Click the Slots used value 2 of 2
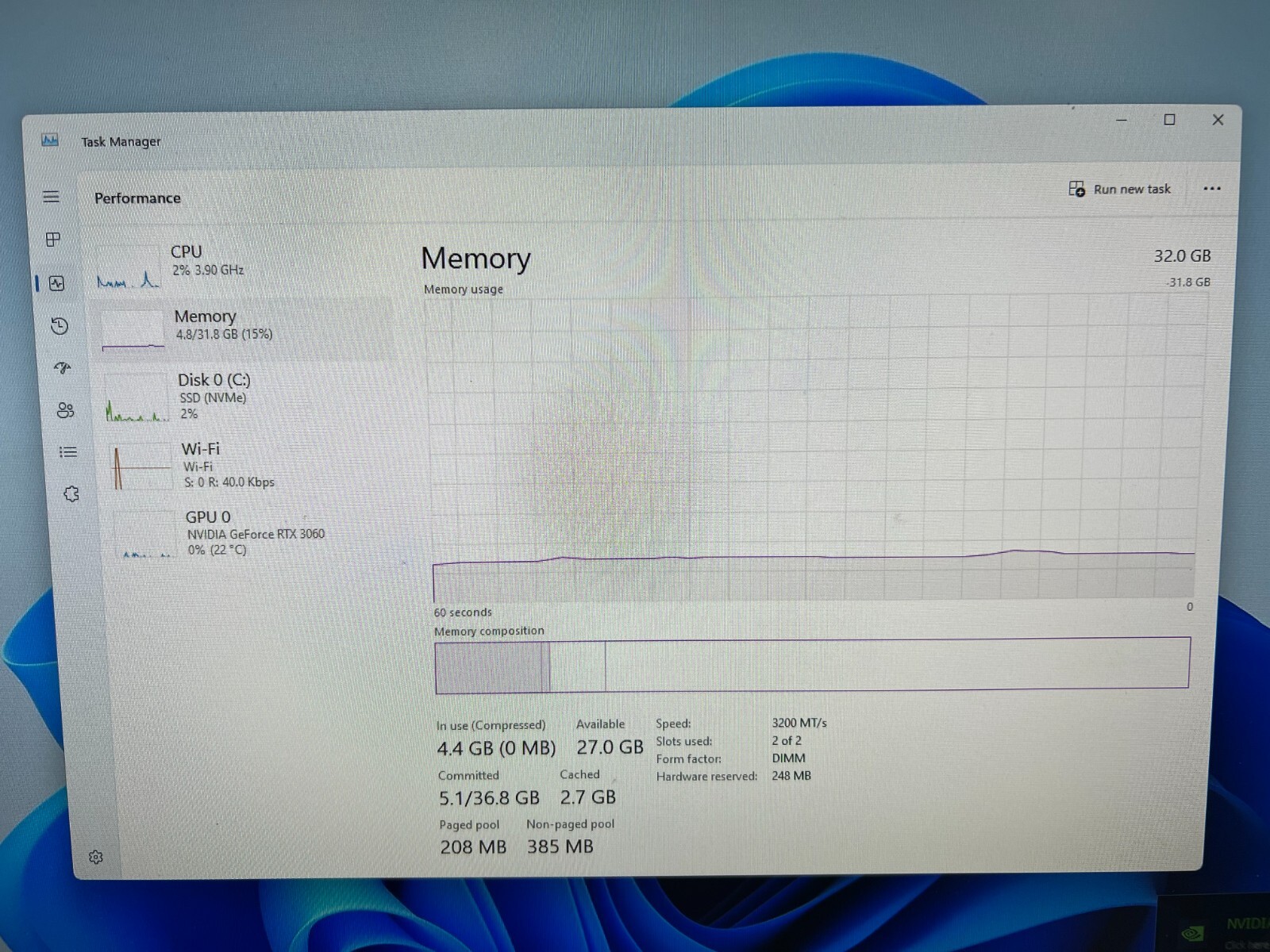1270x952 pixels. (787, 740)
